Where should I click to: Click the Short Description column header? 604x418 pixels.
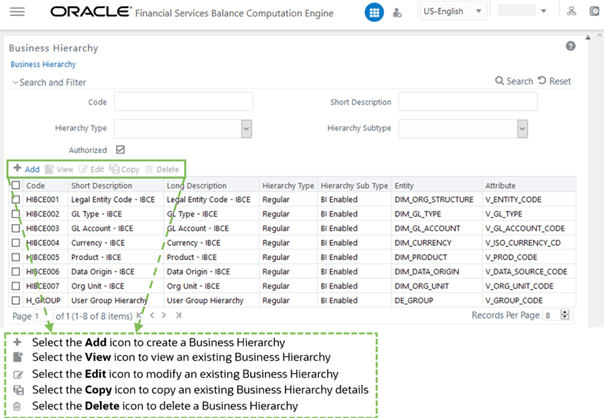point(102,185)
